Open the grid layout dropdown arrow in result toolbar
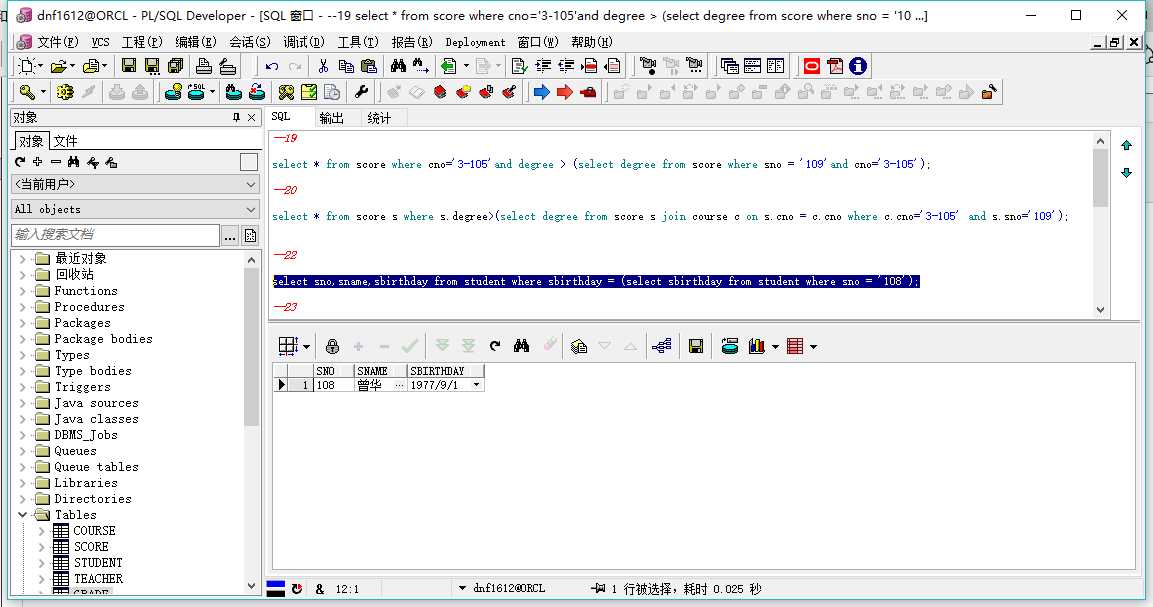 point(307,347)
